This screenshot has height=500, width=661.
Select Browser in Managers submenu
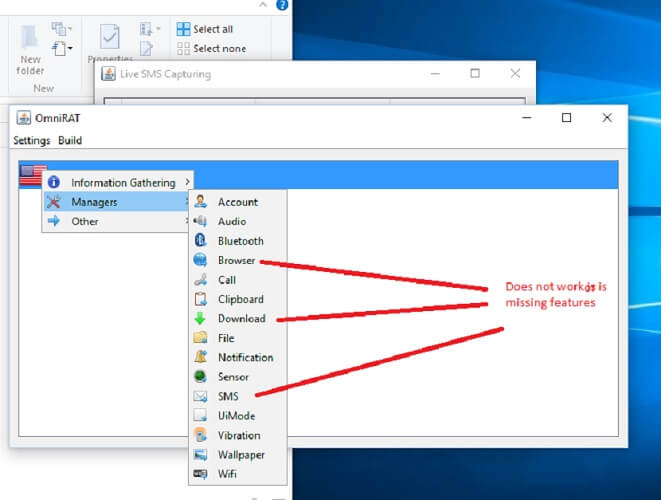point(238,260)
